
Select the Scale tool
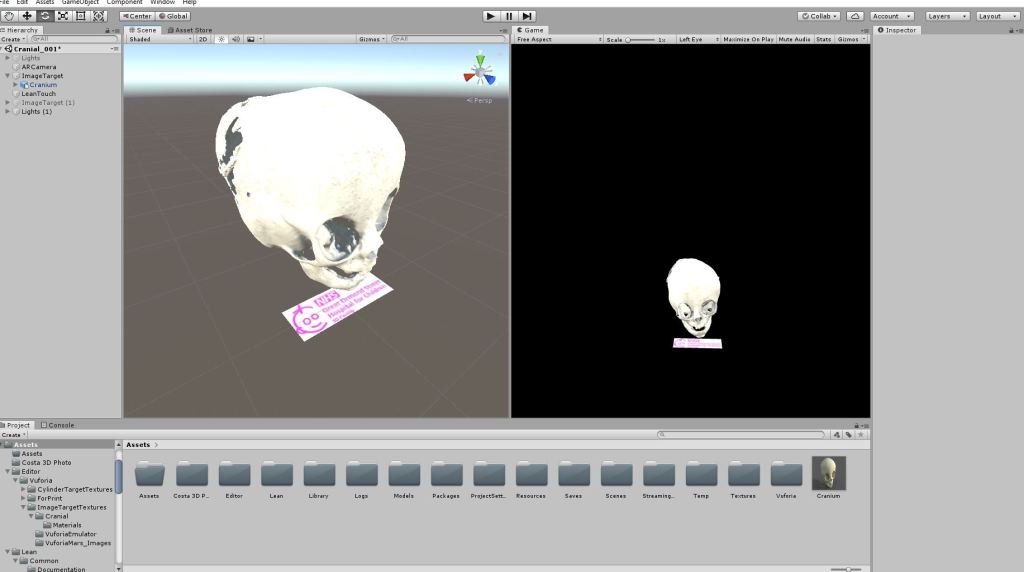pyautogui.click(x=63, y=16)
